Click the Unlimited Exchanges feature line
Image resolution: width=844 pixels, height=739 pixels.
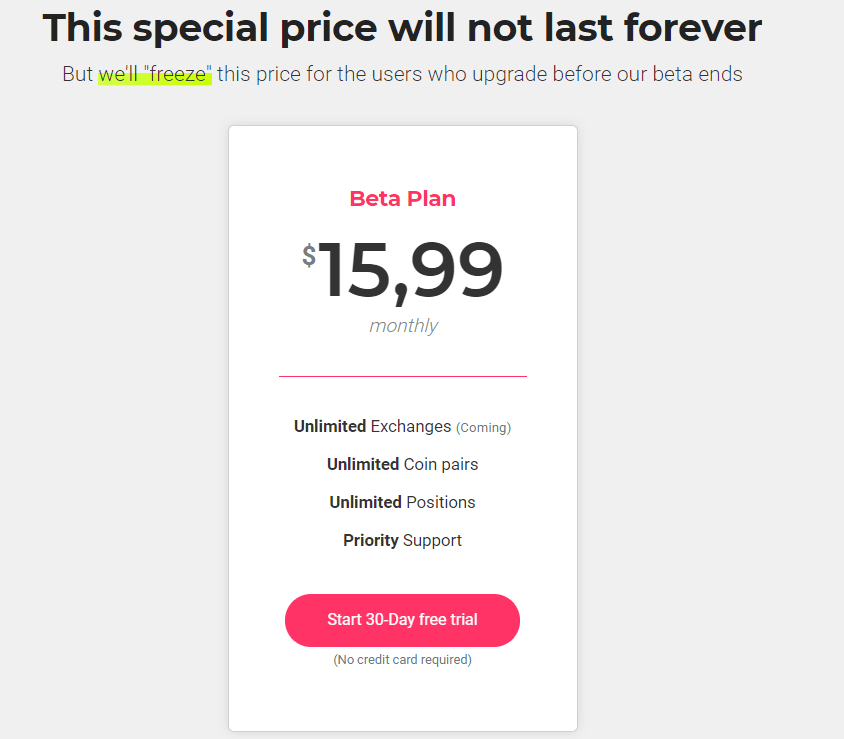coord(402,426)
